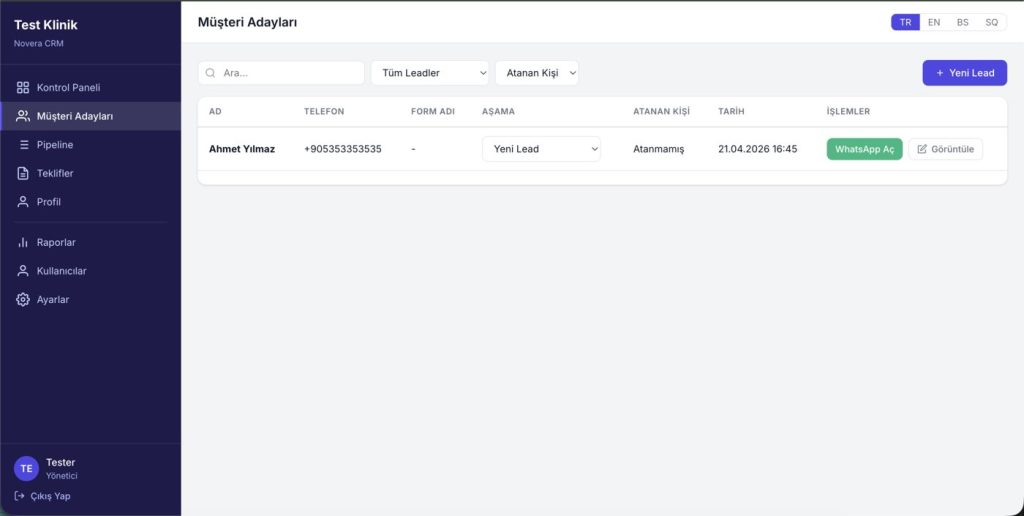
Task: Click the TELEFON column header
Action: coord(324,112)
